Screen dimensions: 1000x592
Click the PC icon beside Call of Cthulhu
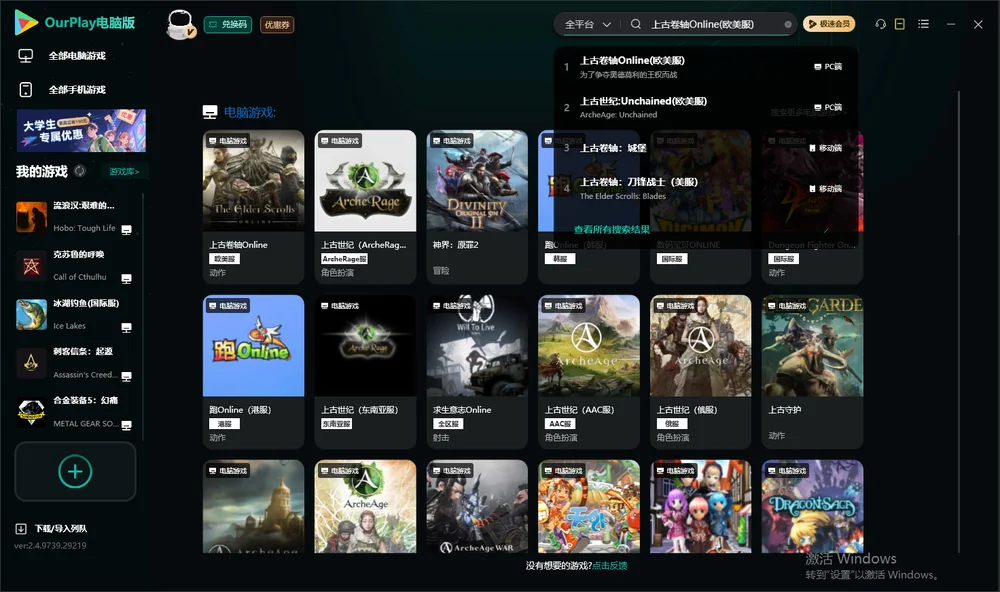126,279
